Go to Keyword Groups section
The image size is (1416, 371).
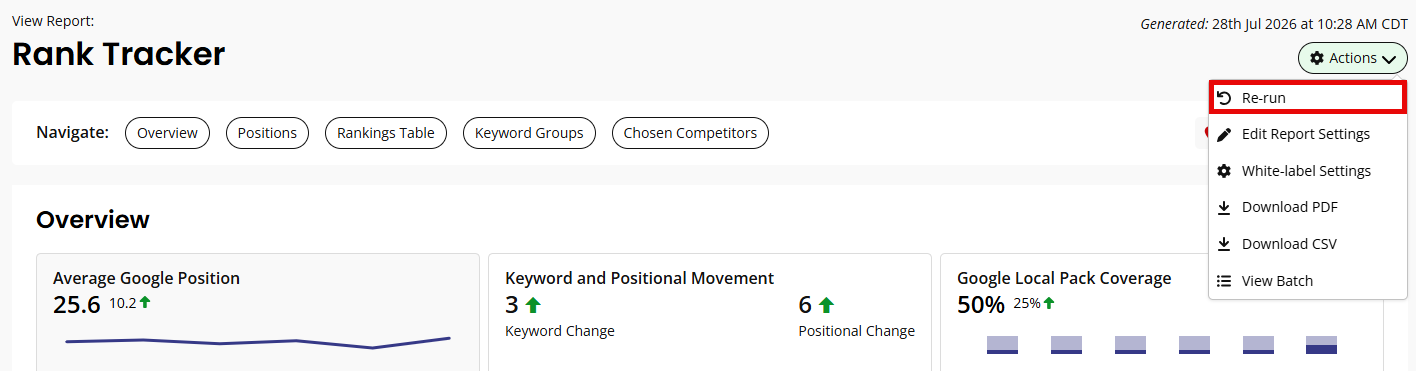[529, 133]
